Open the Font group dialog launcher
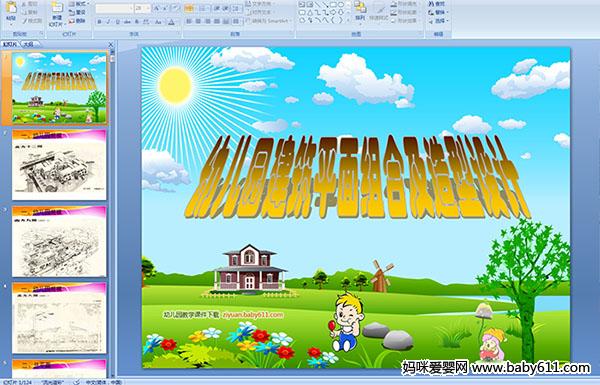 coord(179,33)
